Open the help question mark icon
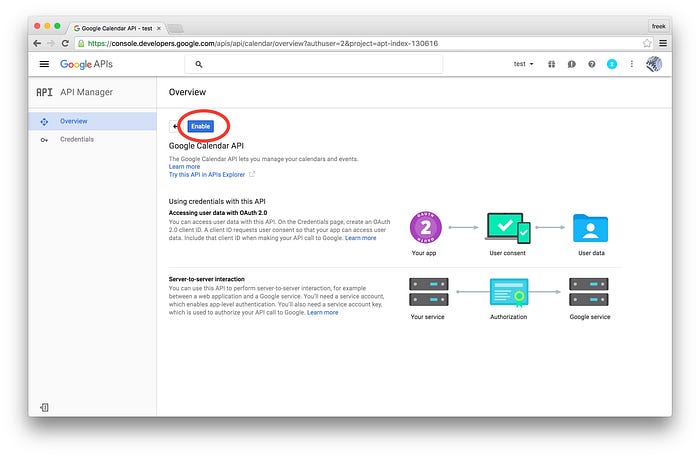 click(x=592, y=64)
